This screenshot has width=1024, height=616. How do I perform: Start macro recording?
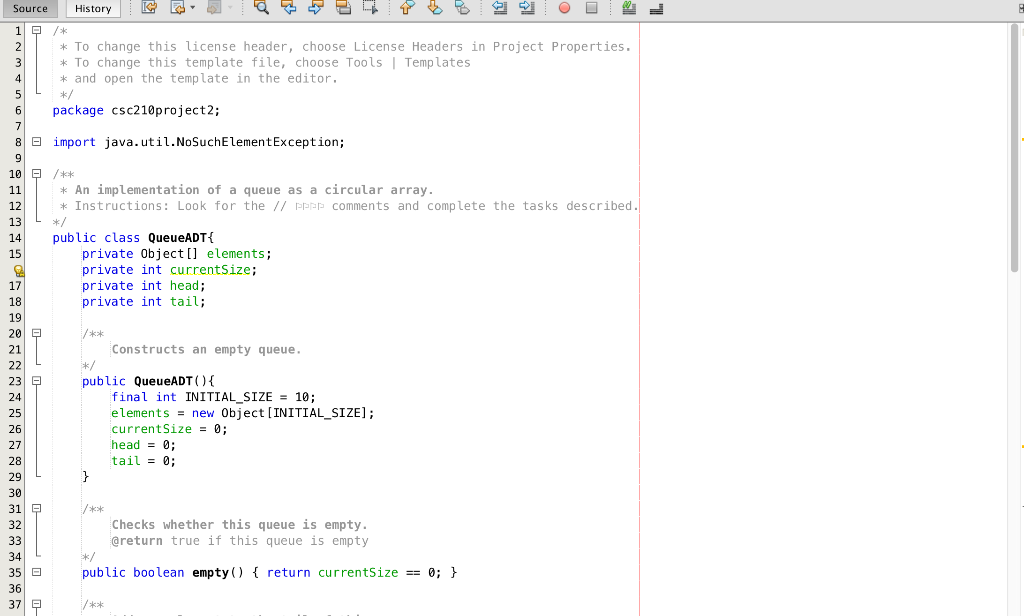[564, 8]
